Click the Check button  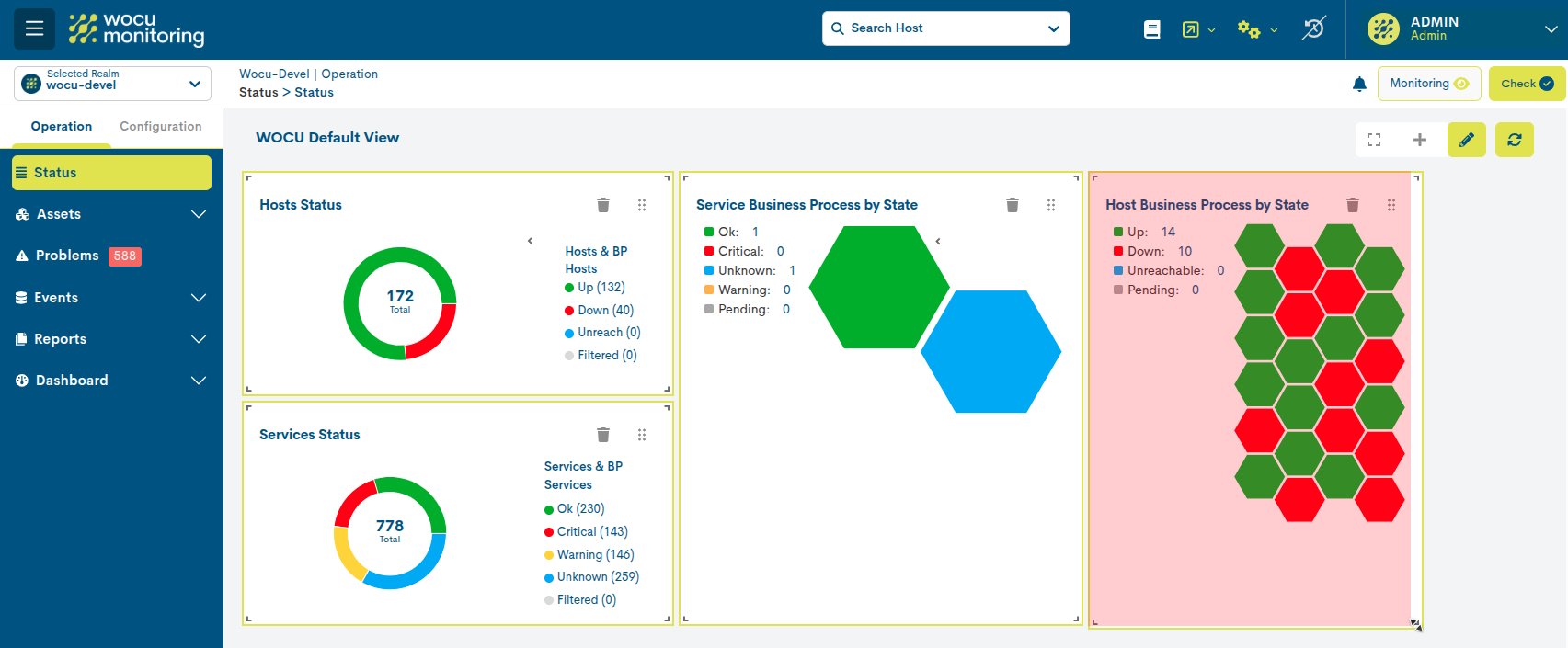coord(1527,84)
